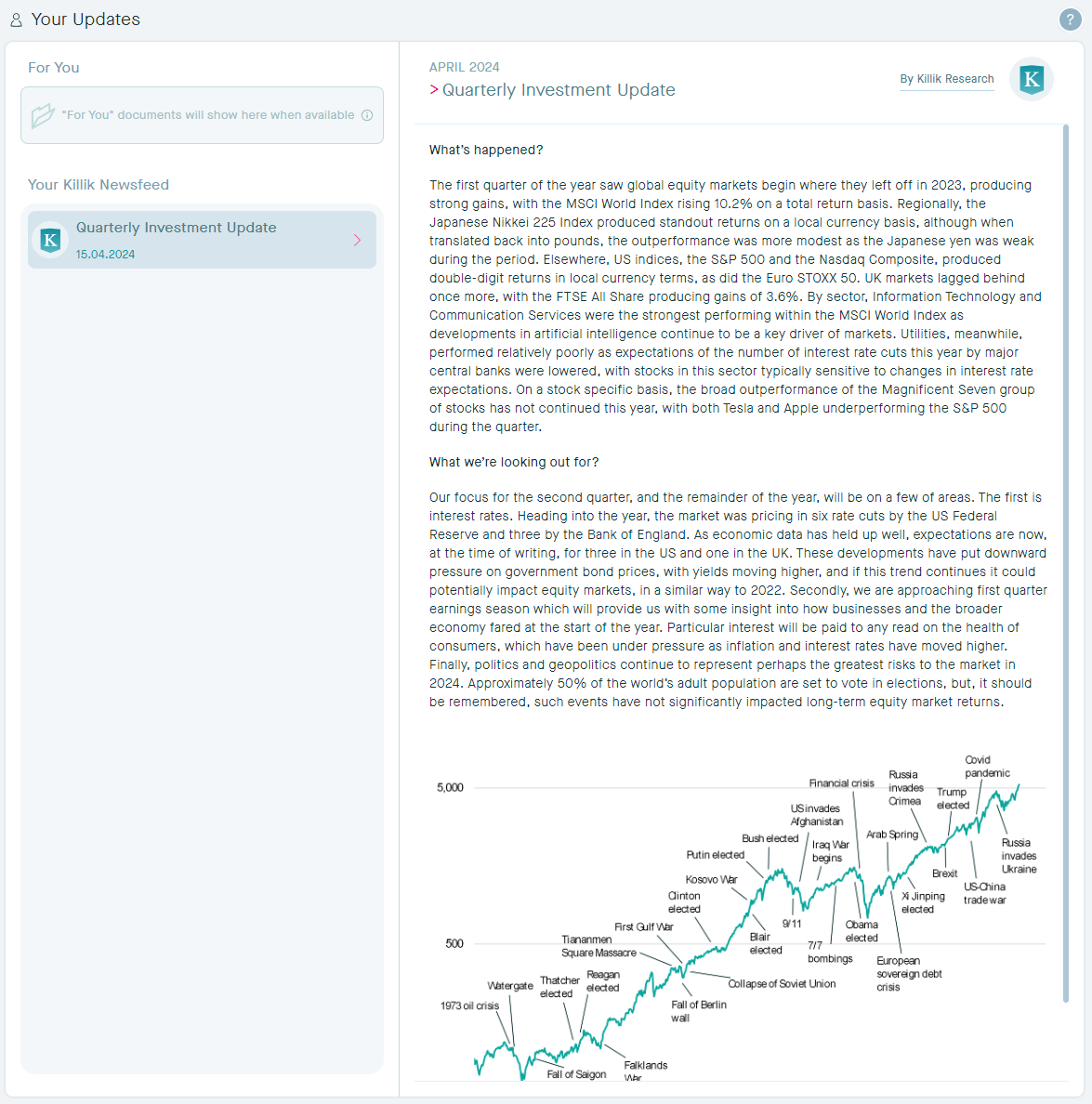
Task: Select the For You section heading
Action: tap(54, 68)
